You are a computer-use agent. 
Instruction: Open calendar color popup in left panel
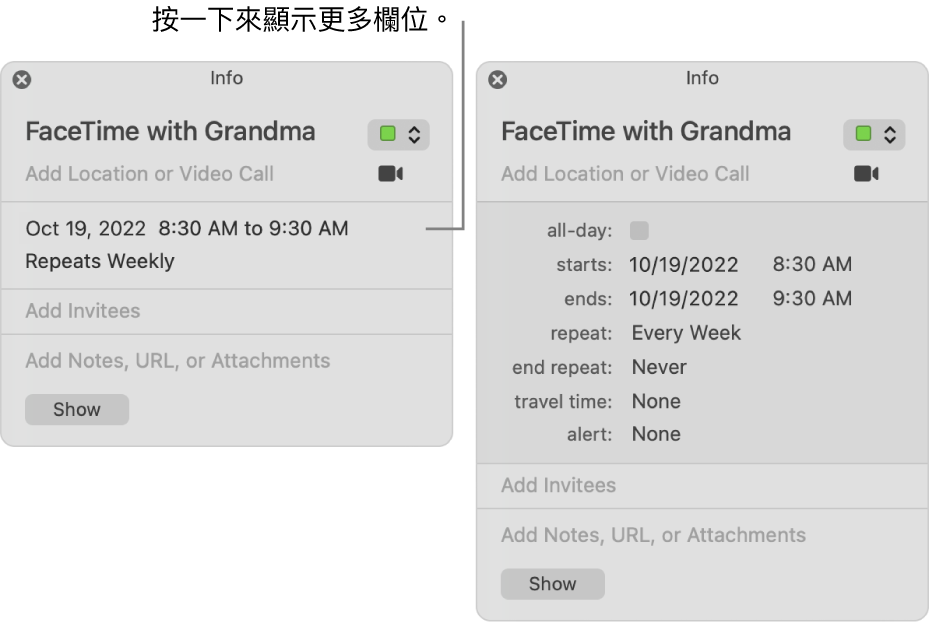pyautogui.click(x=399, y=134)
